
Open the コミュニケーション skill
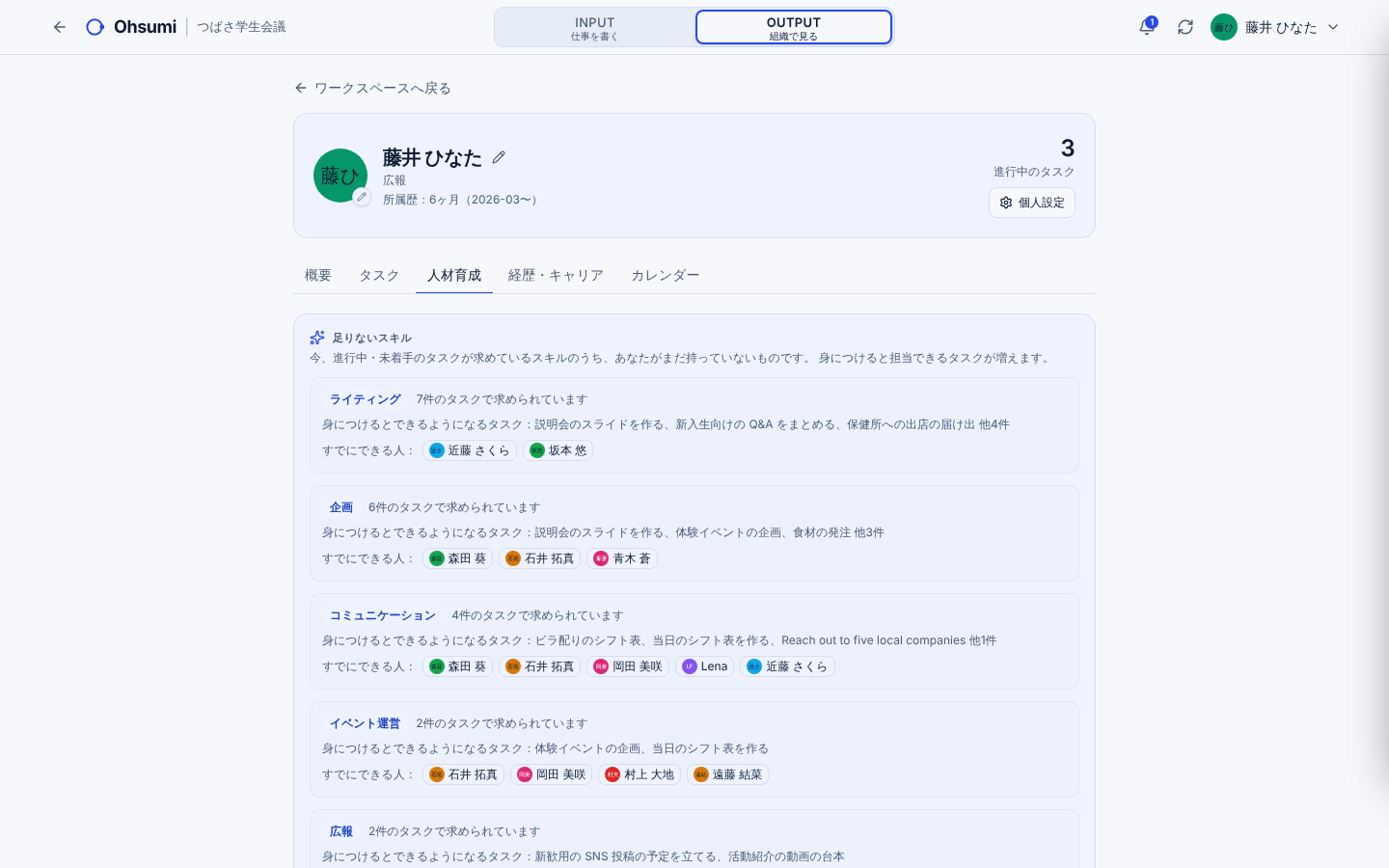383,615
